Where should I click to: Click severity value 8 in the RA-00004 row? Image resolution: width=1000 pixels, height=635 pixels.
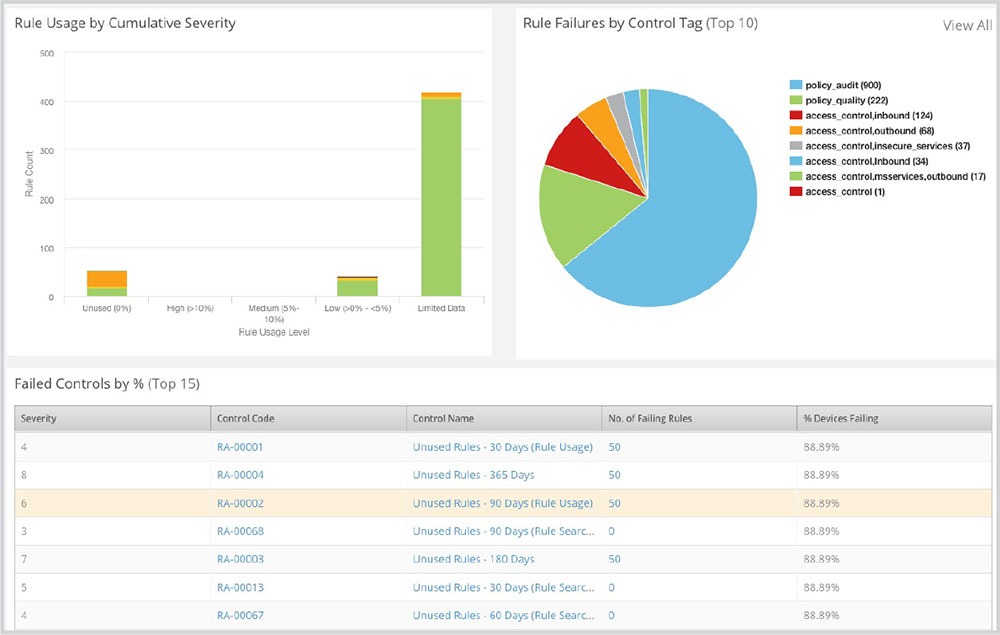pos(24,475)
